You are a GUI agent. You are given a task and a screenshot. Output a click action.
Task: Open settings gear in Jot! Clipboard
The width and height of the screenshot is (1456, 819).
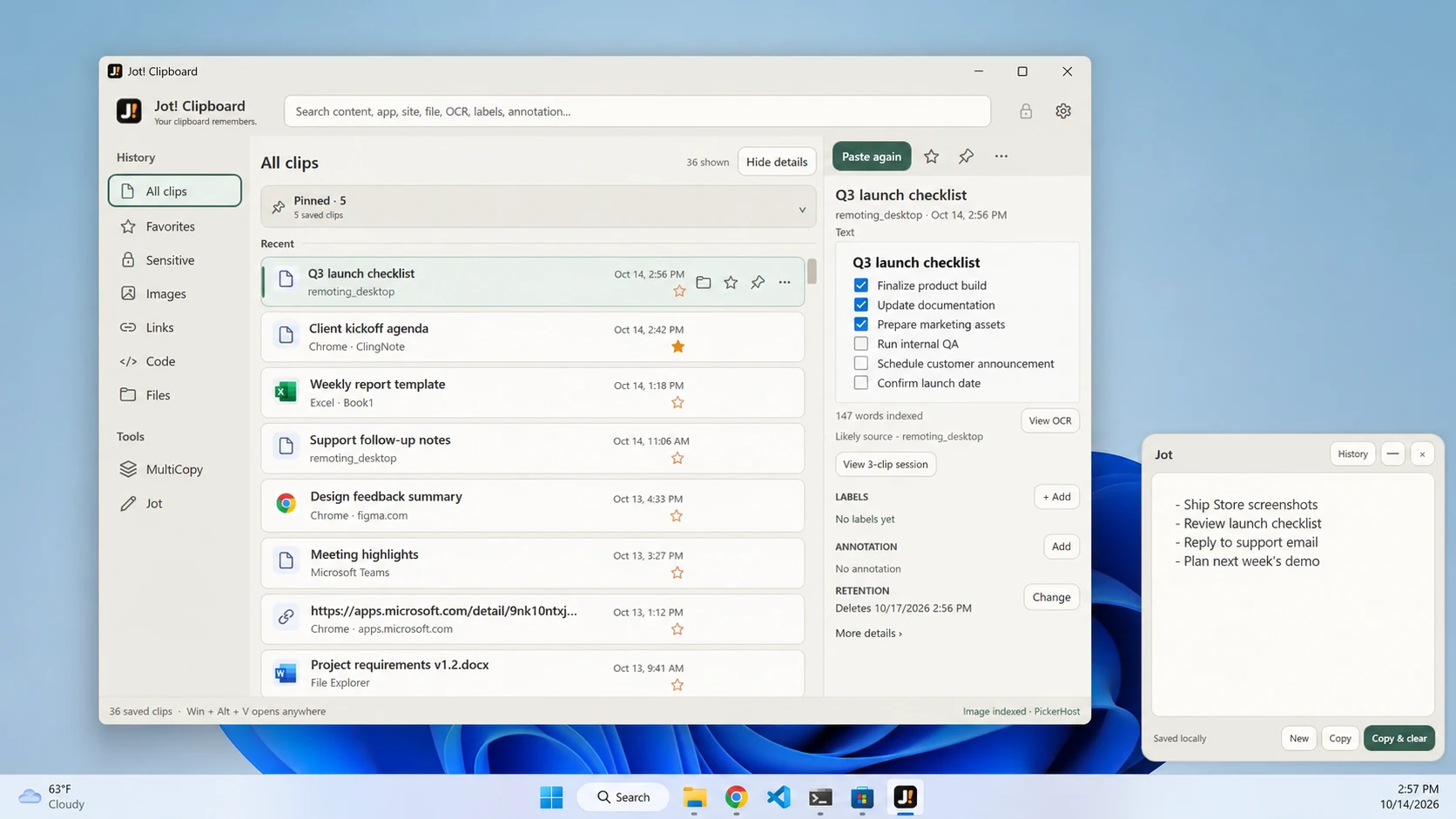click(x=1063, y=111)
